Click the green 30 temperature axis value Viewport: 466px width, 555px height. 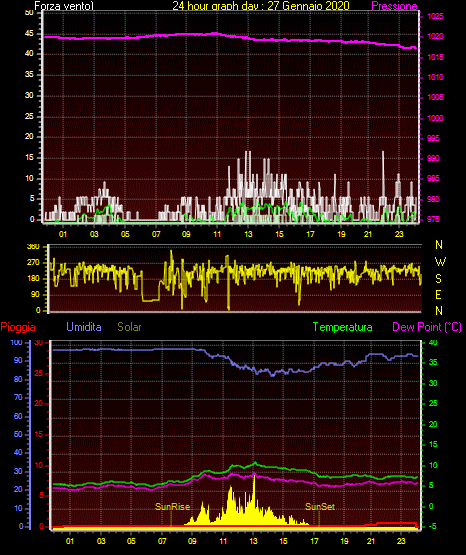[x=433, y=383]
